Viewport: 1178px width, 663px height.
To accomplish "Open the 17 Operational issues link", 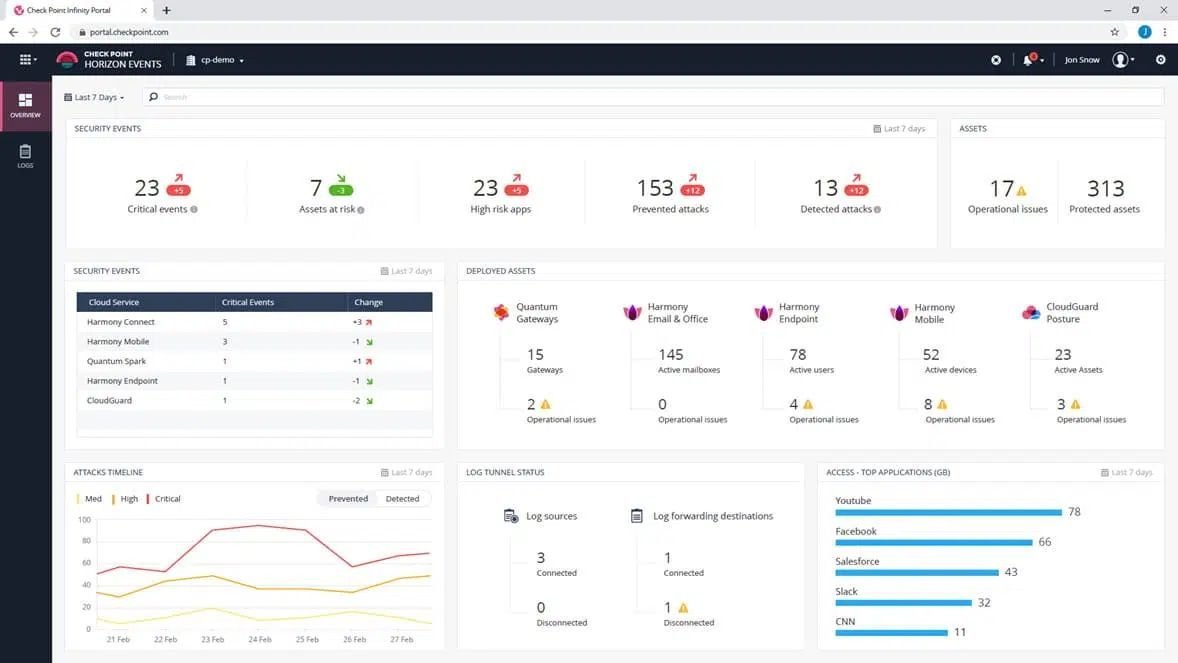I will (1007, 195).
